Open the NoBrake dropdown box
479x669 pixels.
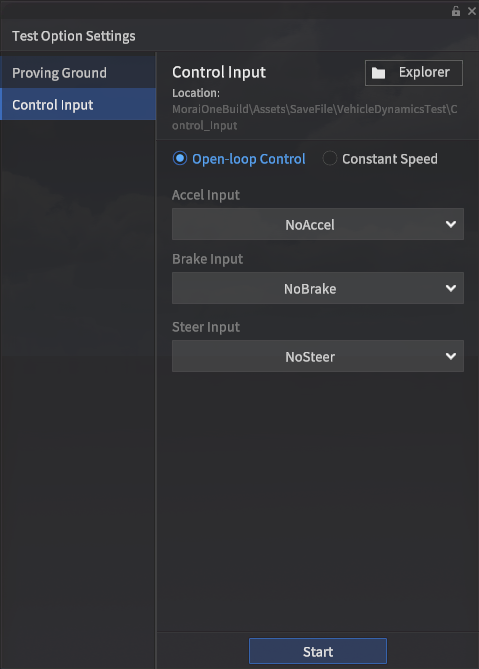pyautogui.click(x=318, y=288)
